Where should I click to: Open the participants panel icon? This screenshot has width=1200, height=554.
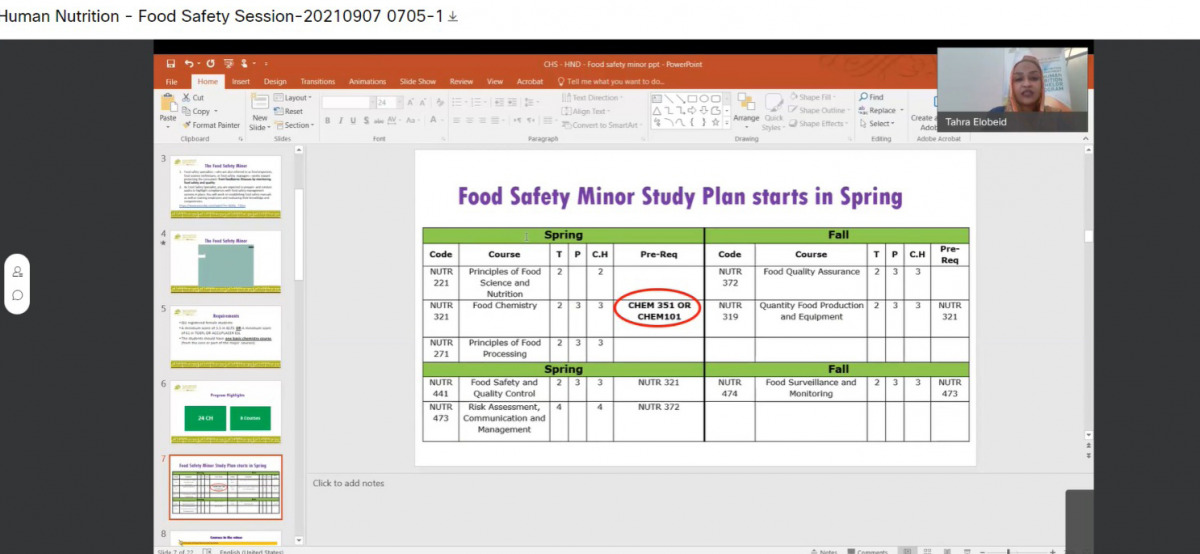coord(18,272)
